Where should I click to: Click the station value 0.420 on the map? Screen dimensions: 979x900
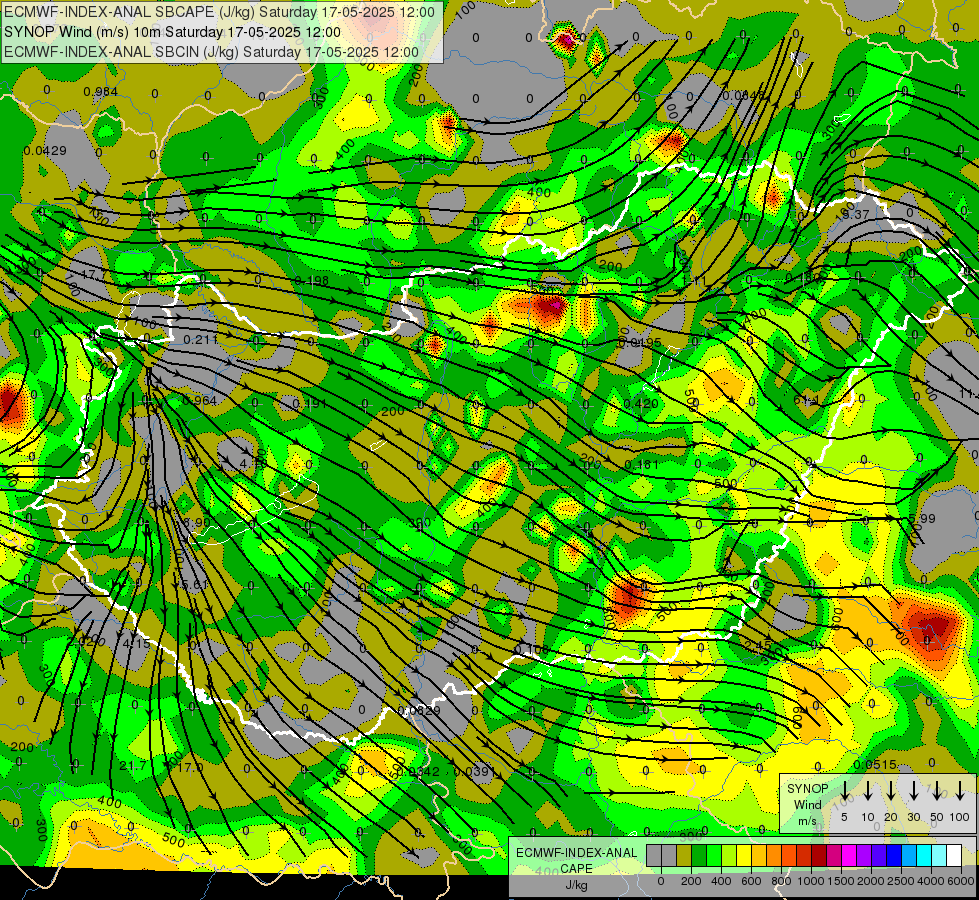pyautogui.click(x=641, y=403)
